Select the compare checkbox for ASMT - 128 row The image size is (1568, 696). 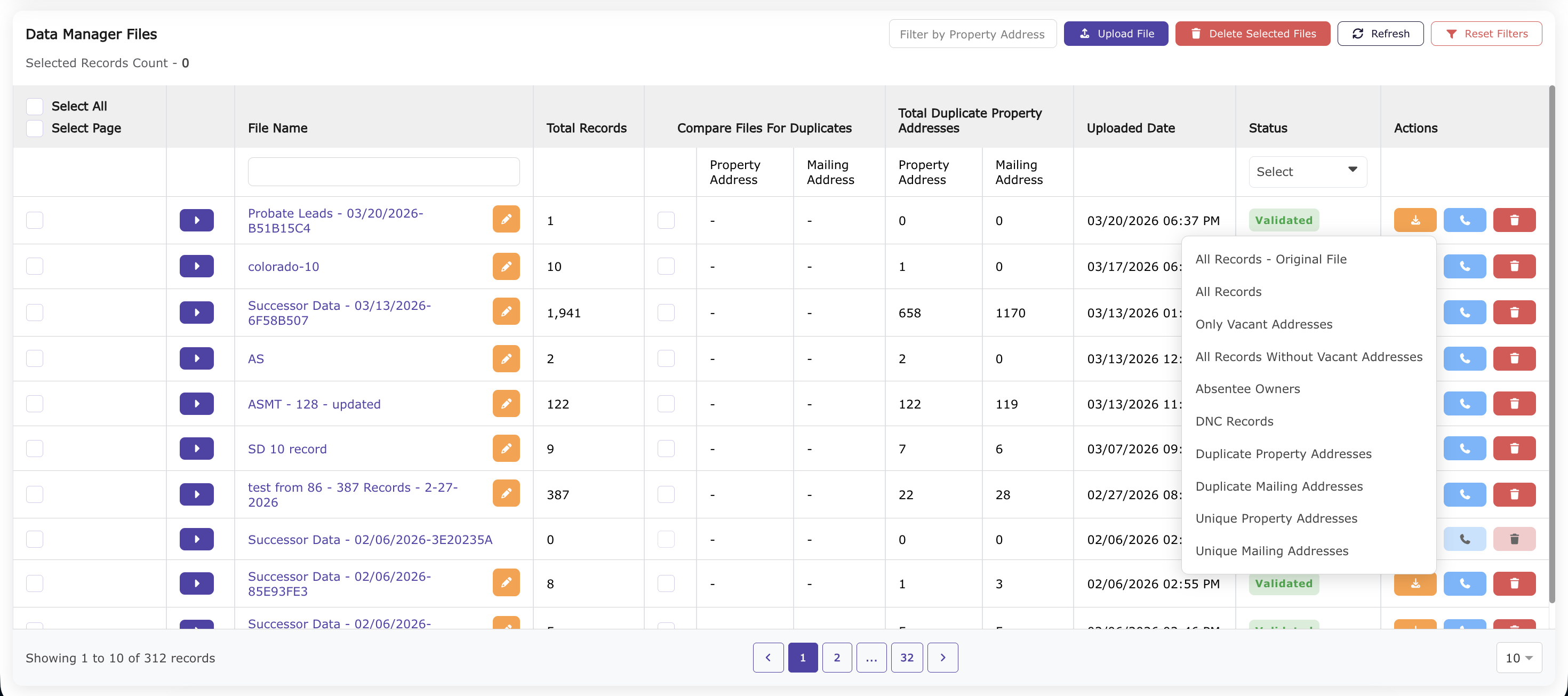666,403
